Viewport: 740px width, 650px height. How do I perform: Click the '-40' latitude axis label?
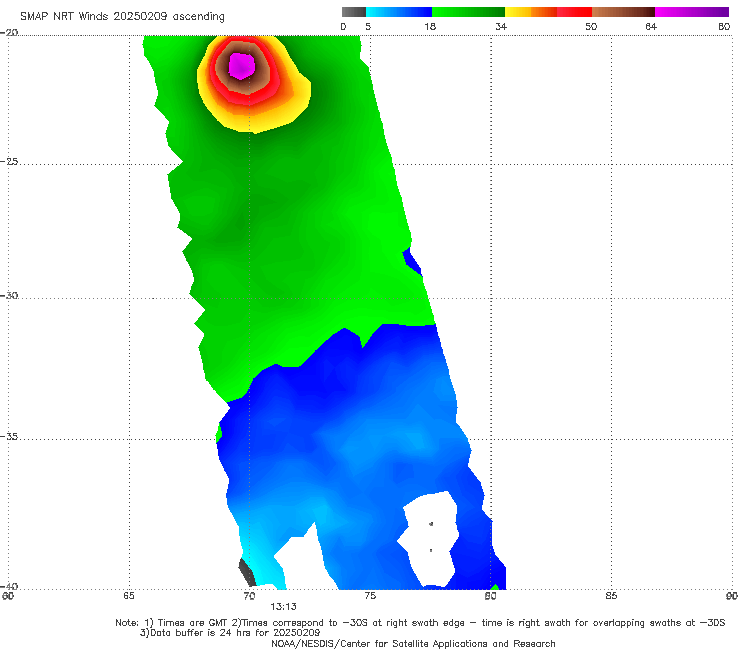pos(9,586)
